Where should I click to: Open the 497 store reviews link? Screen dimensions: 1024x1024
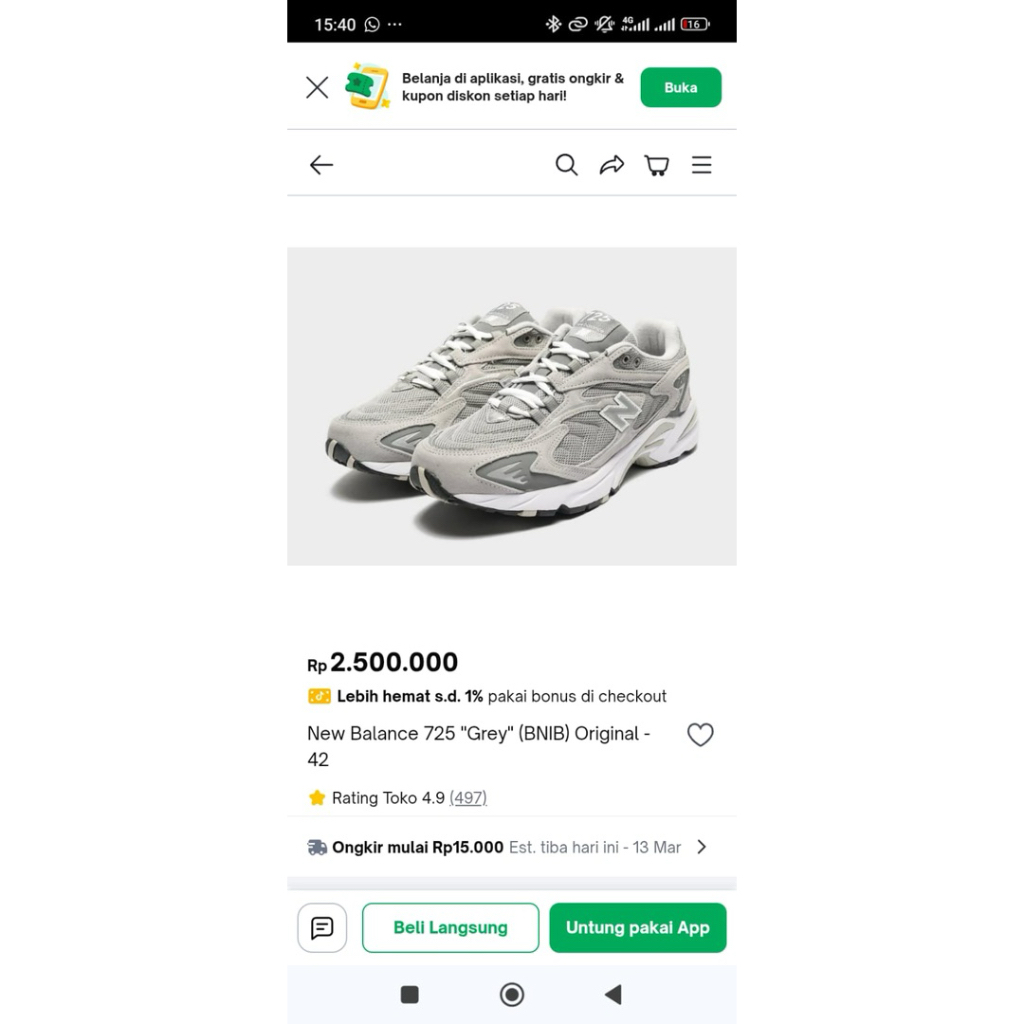(468, 798)
